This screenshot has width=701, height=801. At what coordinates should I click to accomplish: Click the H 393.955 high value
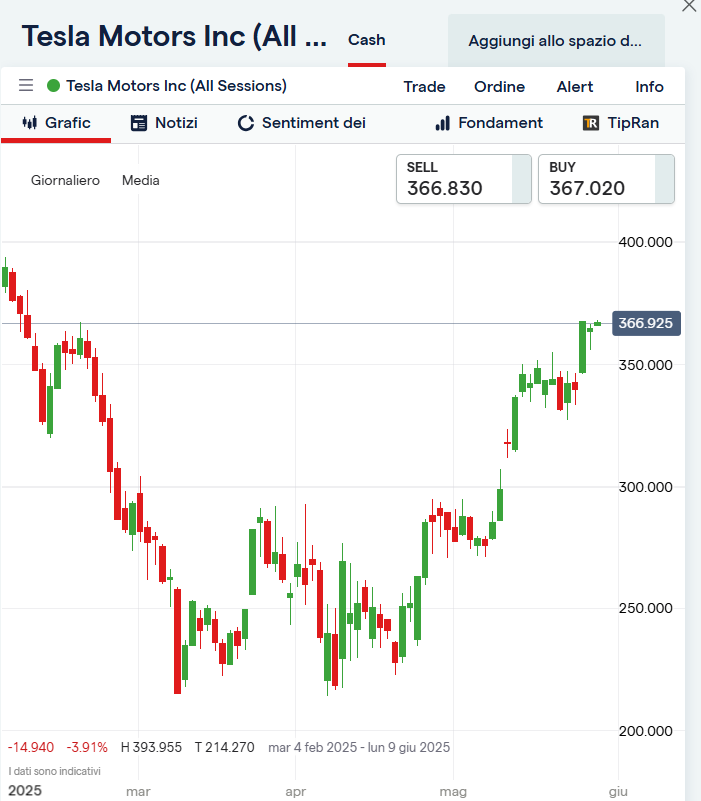click(151, 747)
